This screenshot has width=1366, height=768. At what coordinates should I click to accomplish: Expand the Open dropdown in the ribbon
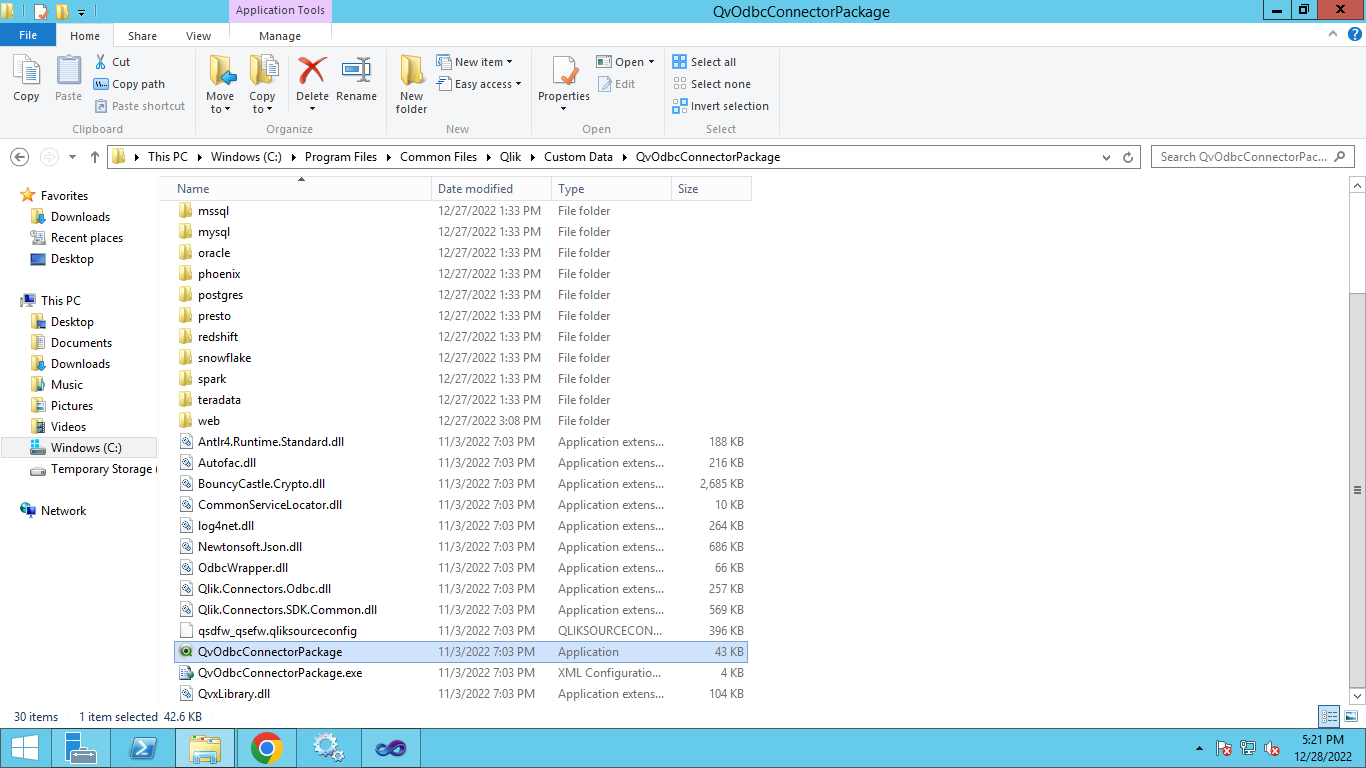click(x=651, y=62)
